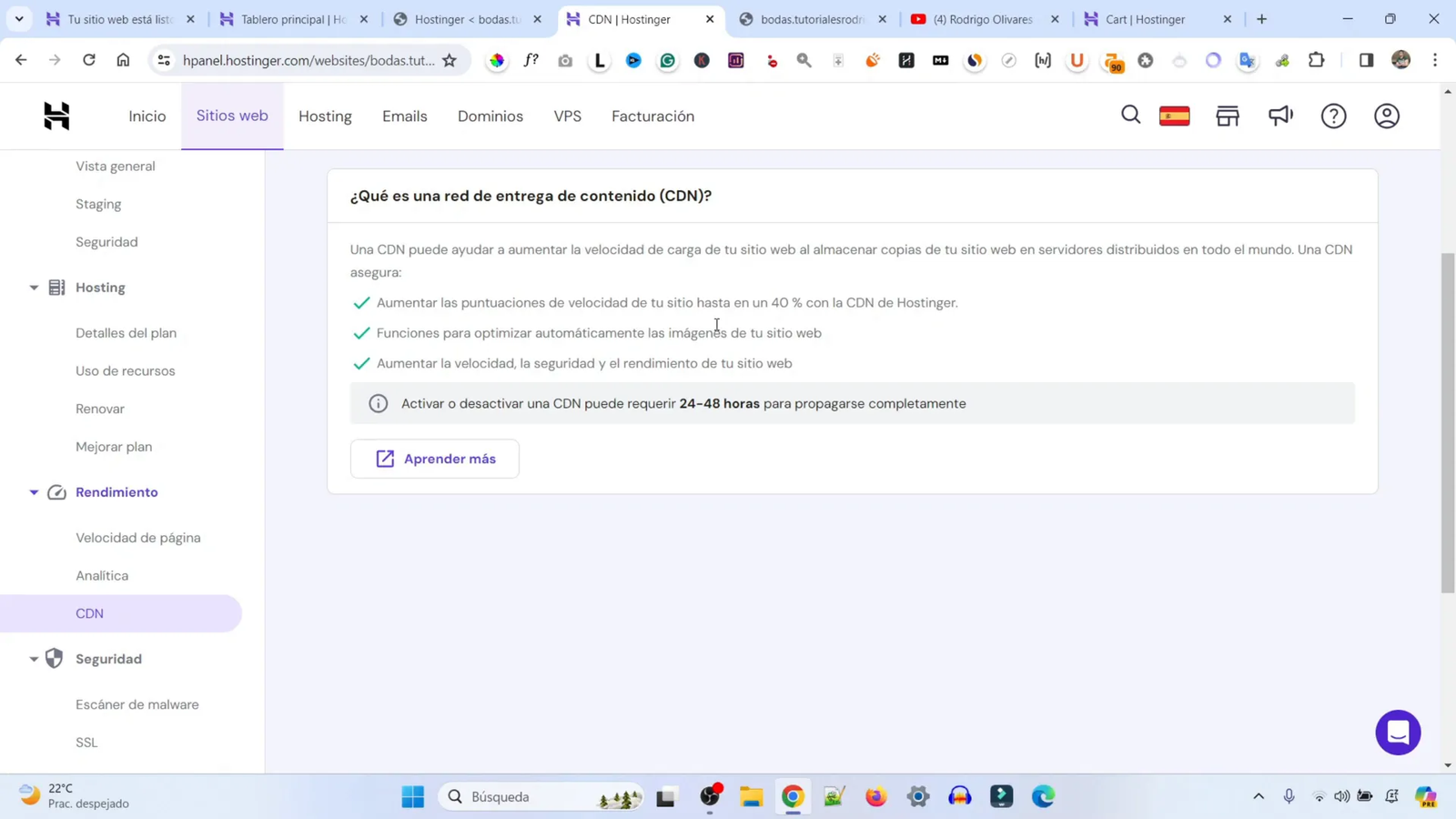Open the Windows Start menu
1456x819 pixels.
point(412,796)
